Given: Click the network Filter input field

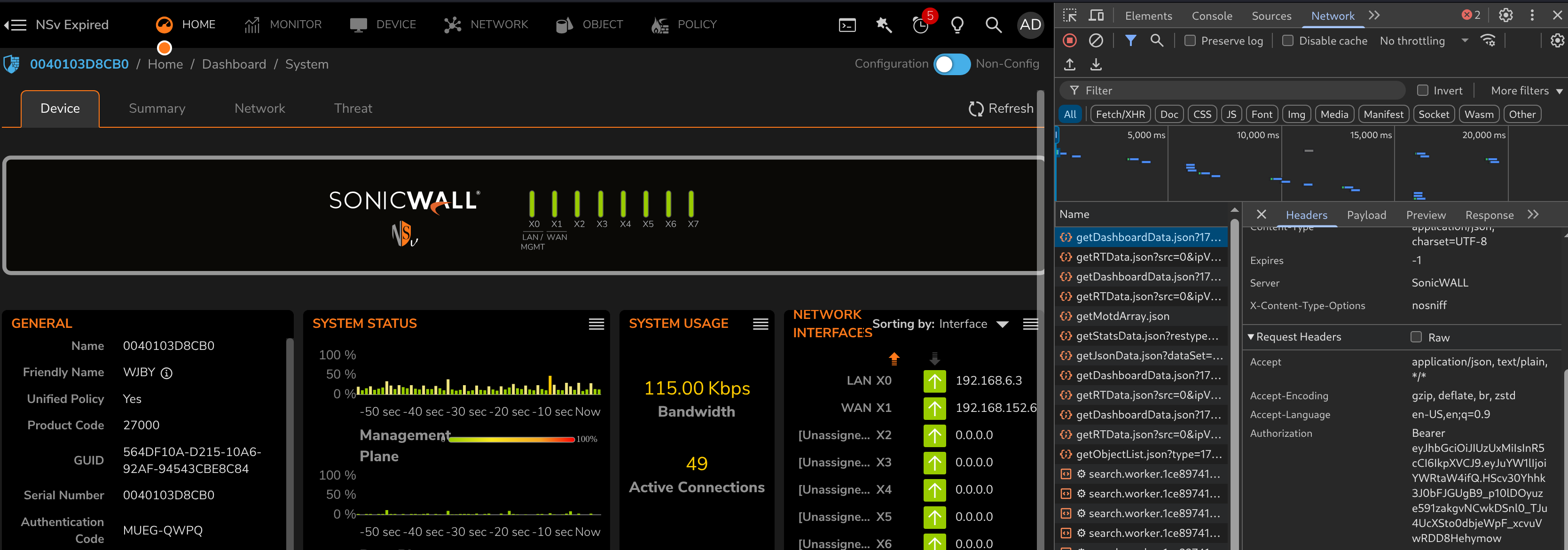Looking at the screenshot, I should [1236, 91].
